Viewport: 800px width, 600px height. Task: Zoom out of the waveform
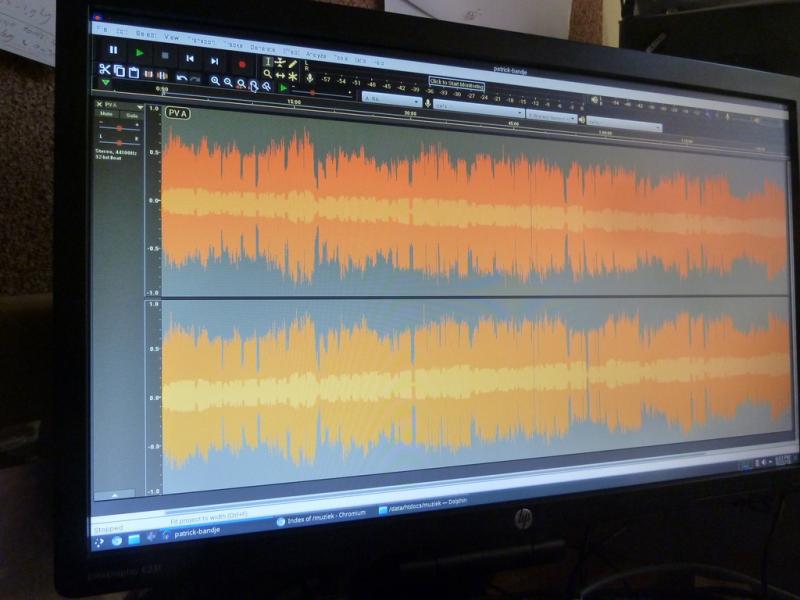click(228, 82)
